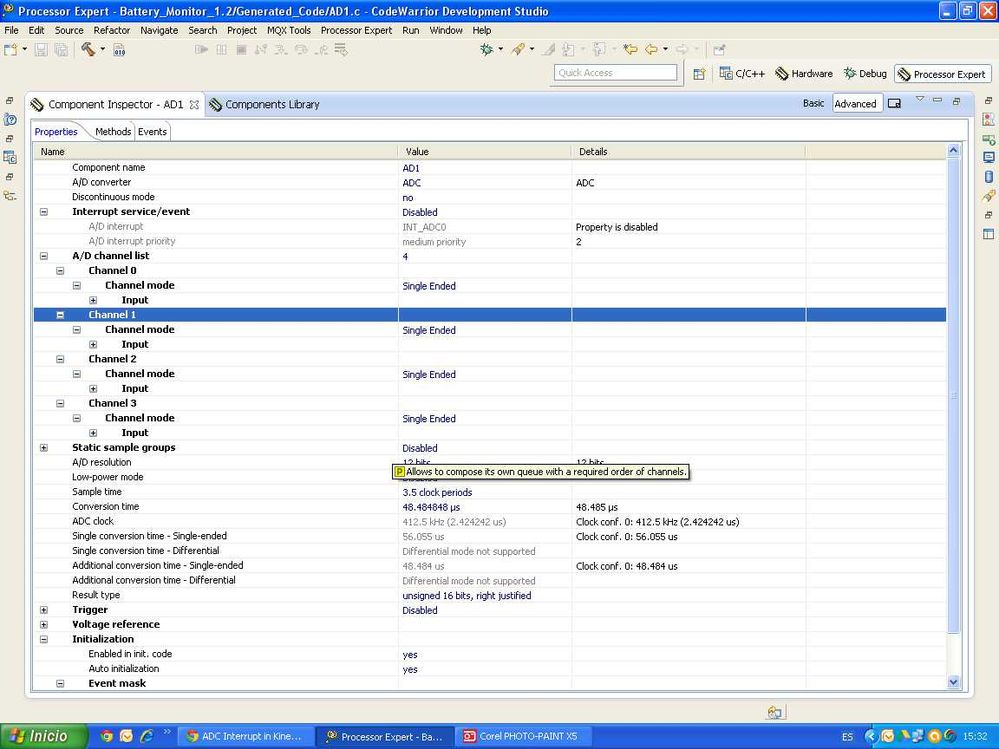999x749 pixels.
Task: Expand Input under Channel 0
Action: pyautogui.click(x=93, y=300)
